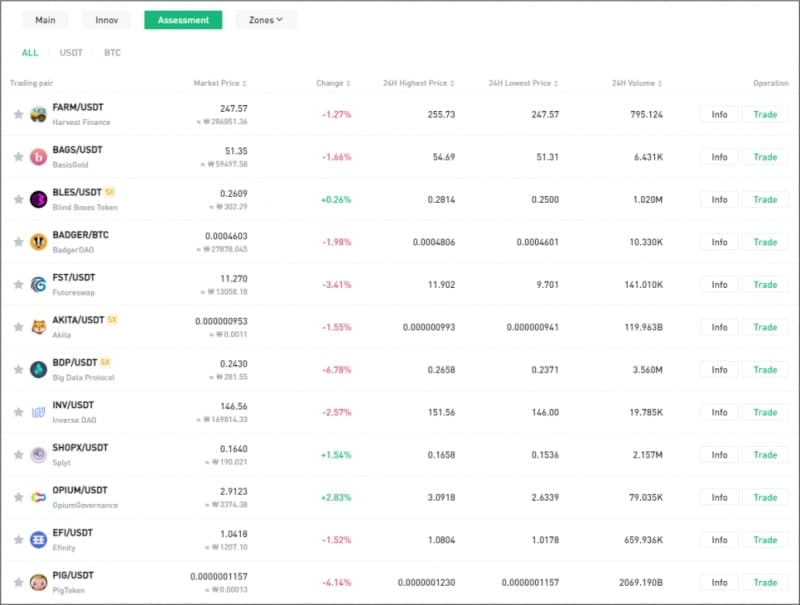
Task: Filter pairs by the USDT tab
Action: tap(71, 53)
